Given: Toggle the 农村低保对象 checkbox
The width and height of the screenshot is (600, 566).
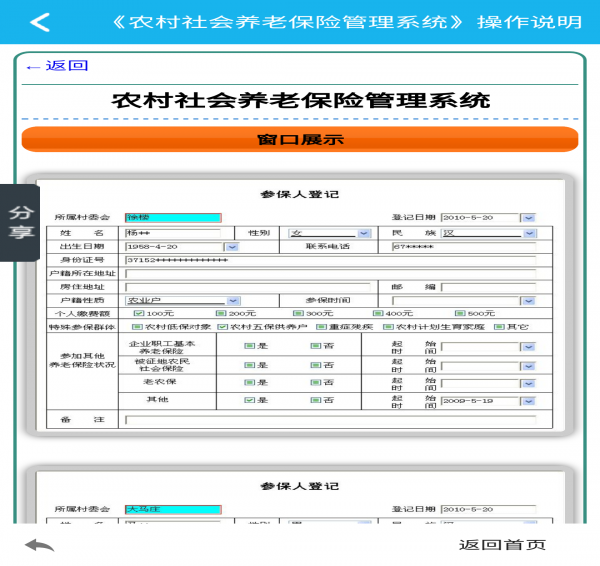Looking at the screenshot, I should pyautogui.click(x=137, y=327).
